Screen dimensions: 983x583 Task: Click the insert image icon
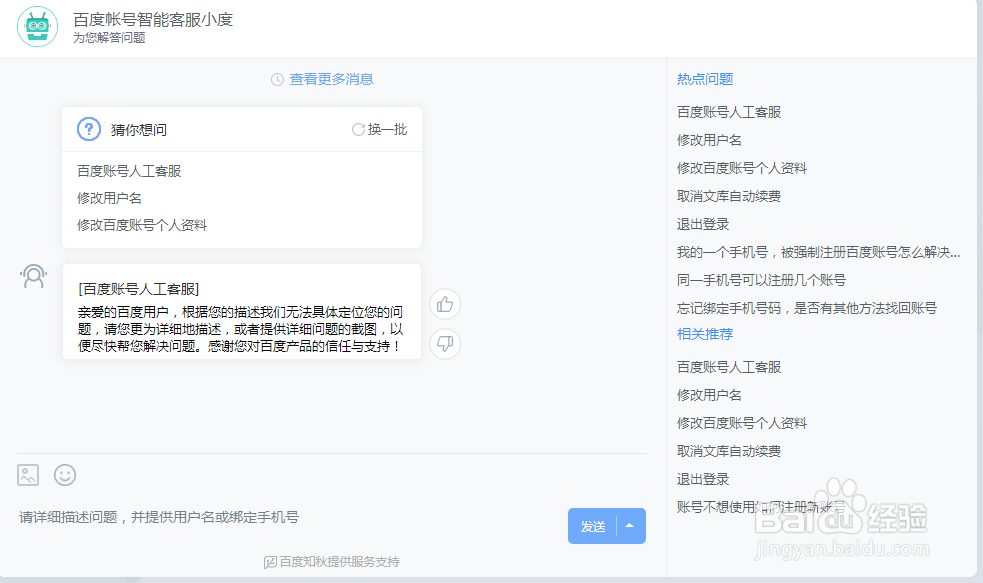tap(28, 475)
